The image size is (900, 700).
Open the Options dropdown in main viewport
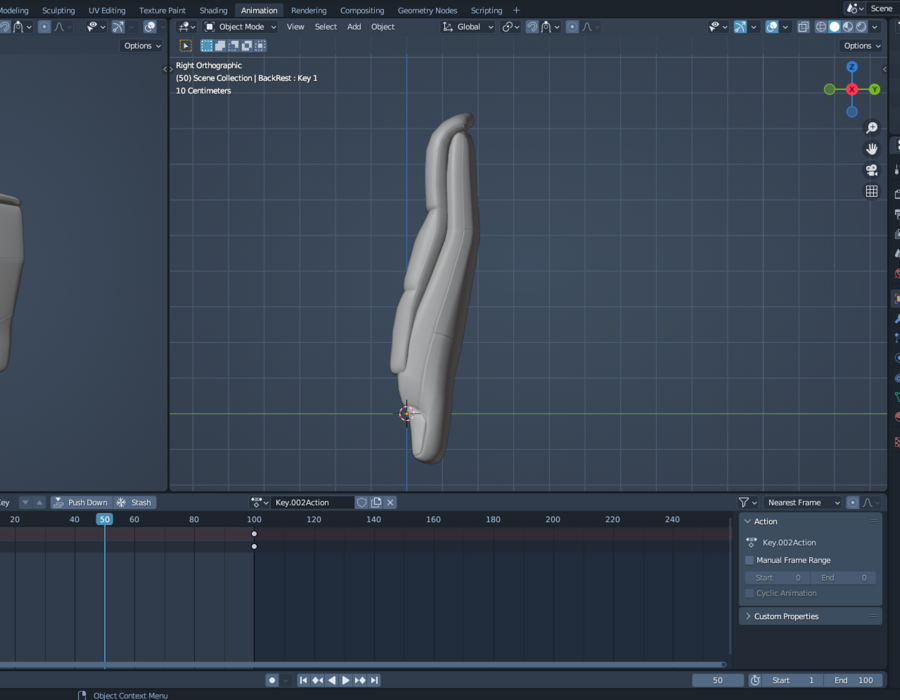862,45
